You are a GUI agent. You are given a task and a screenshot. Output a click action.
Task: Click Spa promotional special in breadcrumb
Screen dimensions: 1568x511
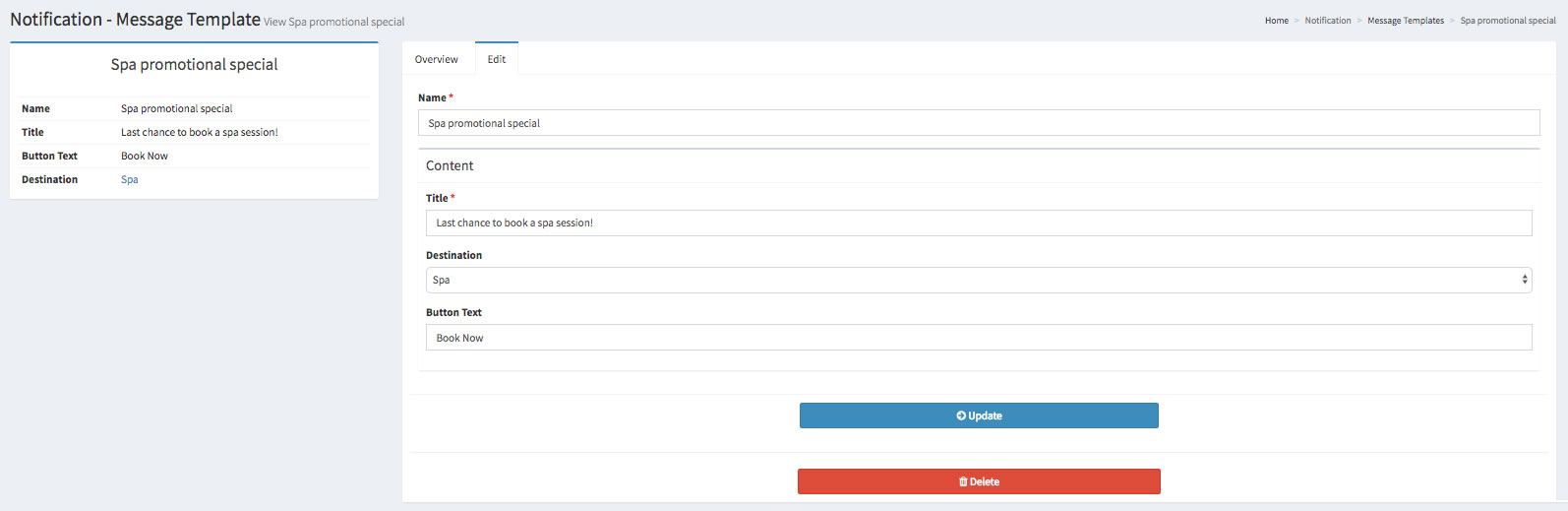click(1507, 21)
